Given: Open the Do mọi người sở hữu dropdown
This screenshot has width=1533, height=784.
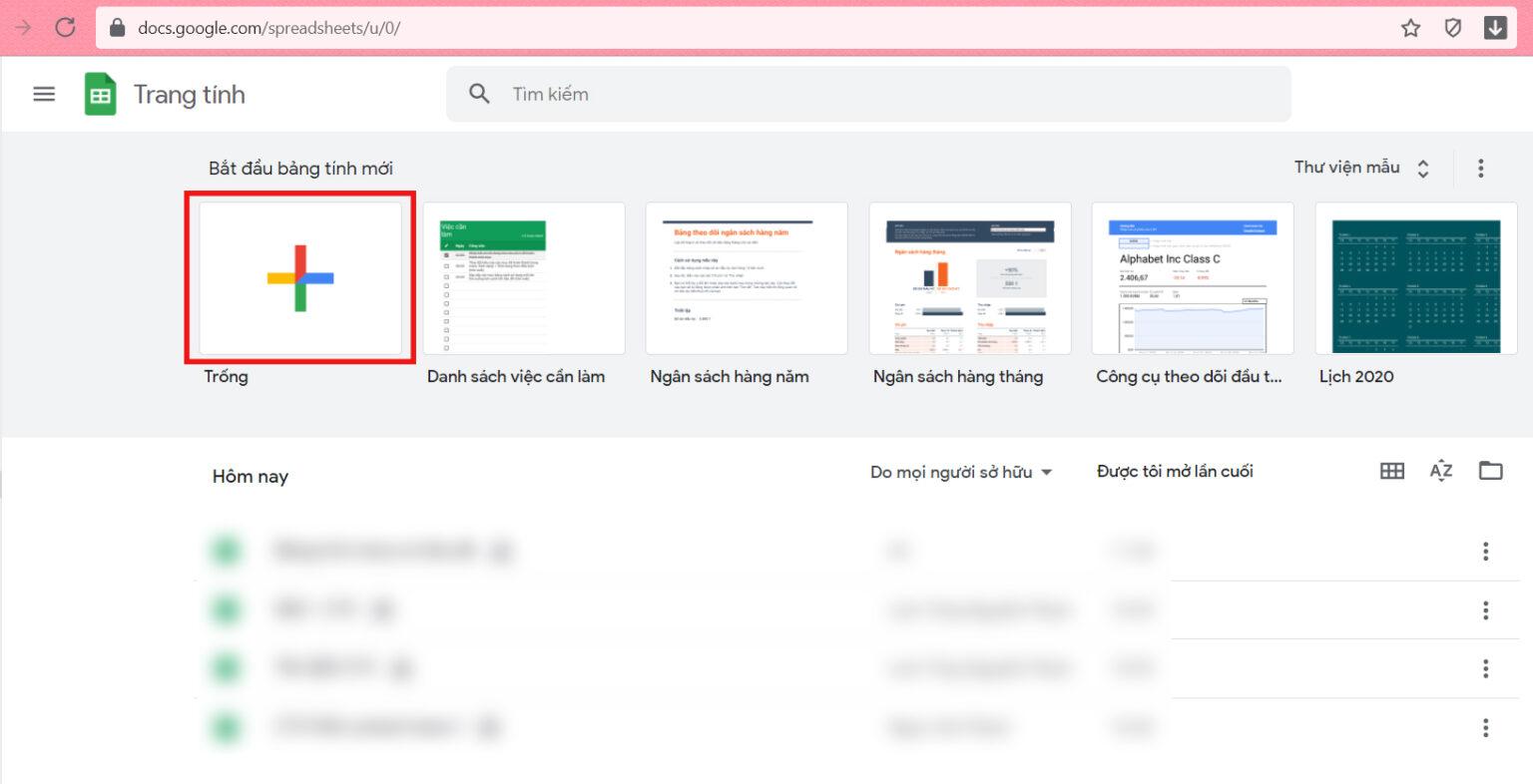Looking at the screenshot, I should [x=961, y=472].
